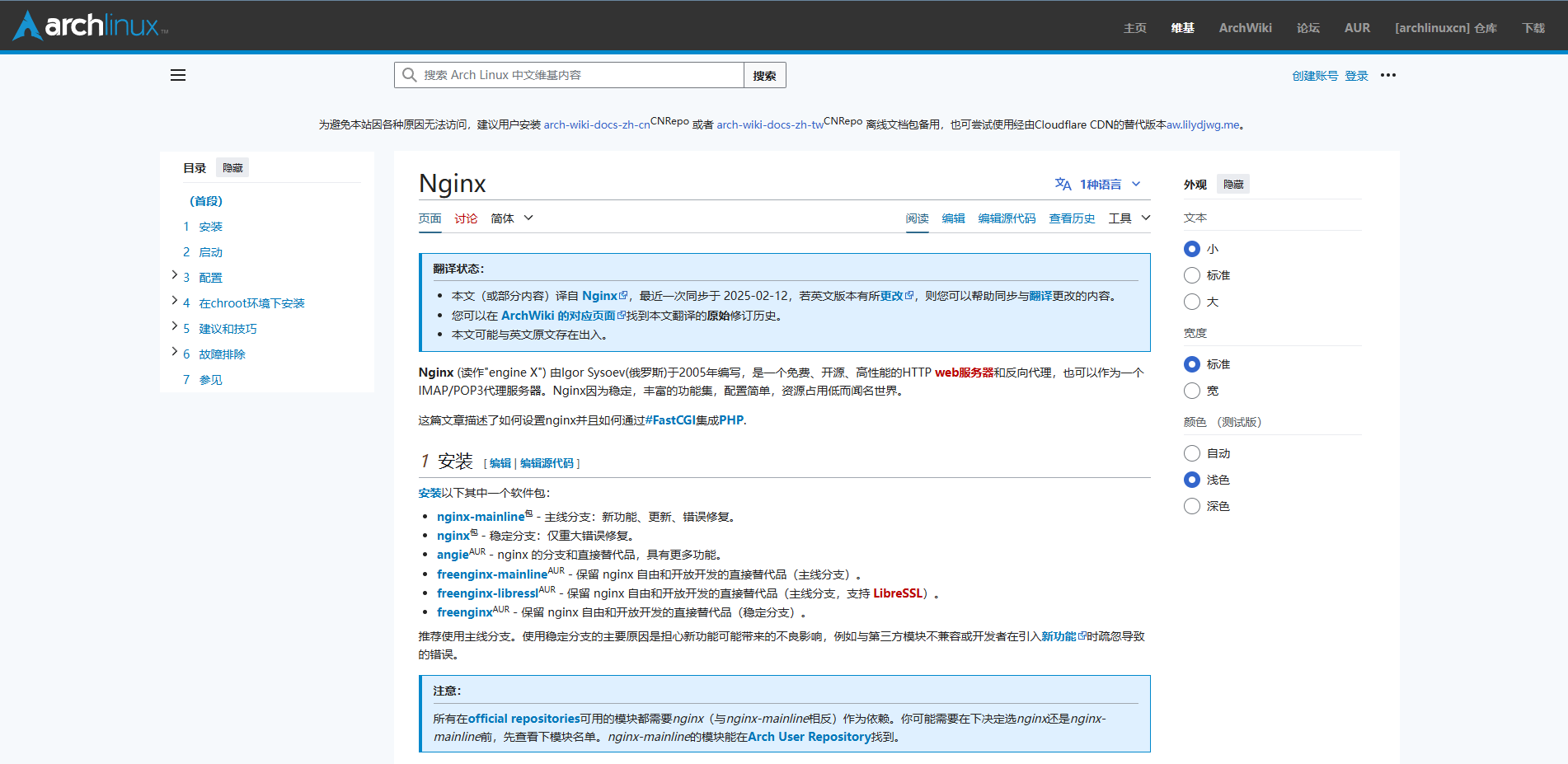Select 浅色 color mode
1568x764 pixels.
(1192, 480)
